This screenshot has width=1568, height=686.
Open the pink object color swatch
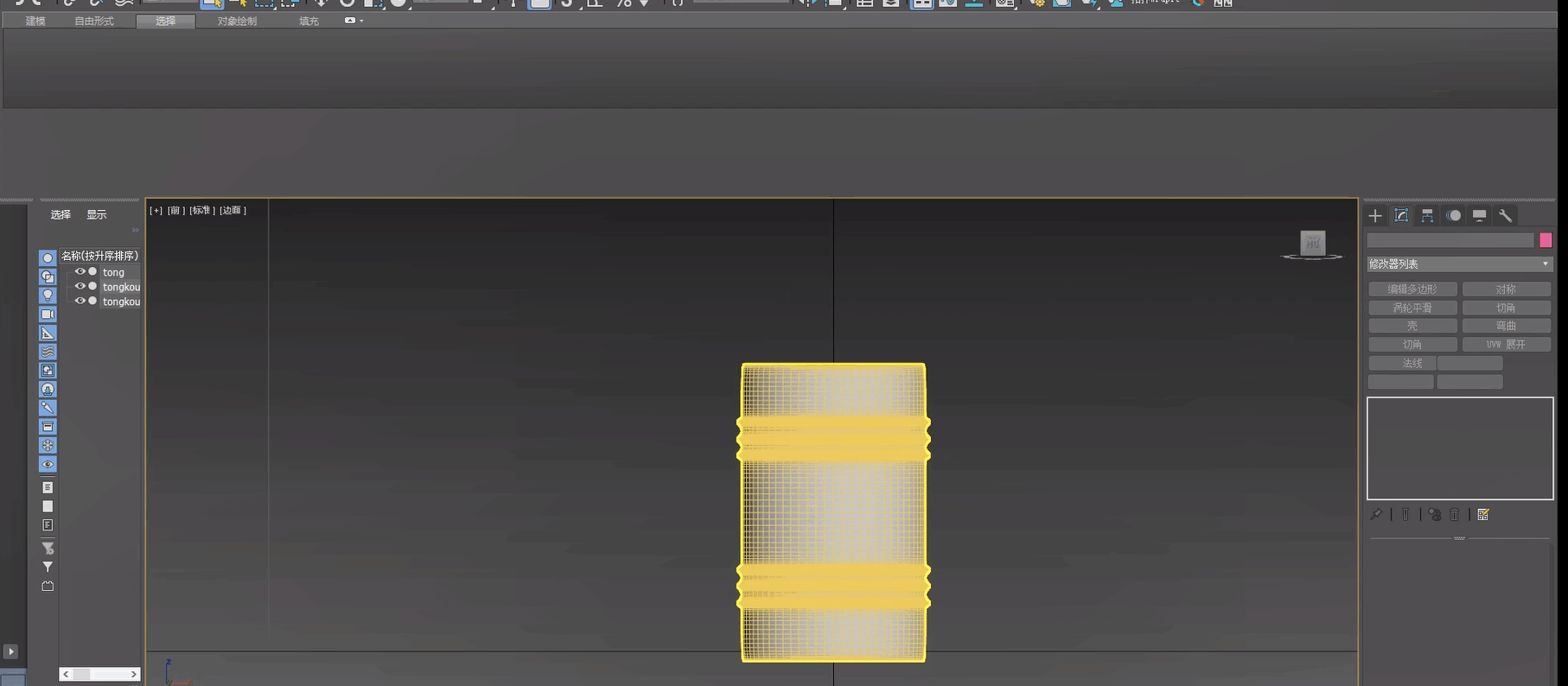(x=1546, y=240)
